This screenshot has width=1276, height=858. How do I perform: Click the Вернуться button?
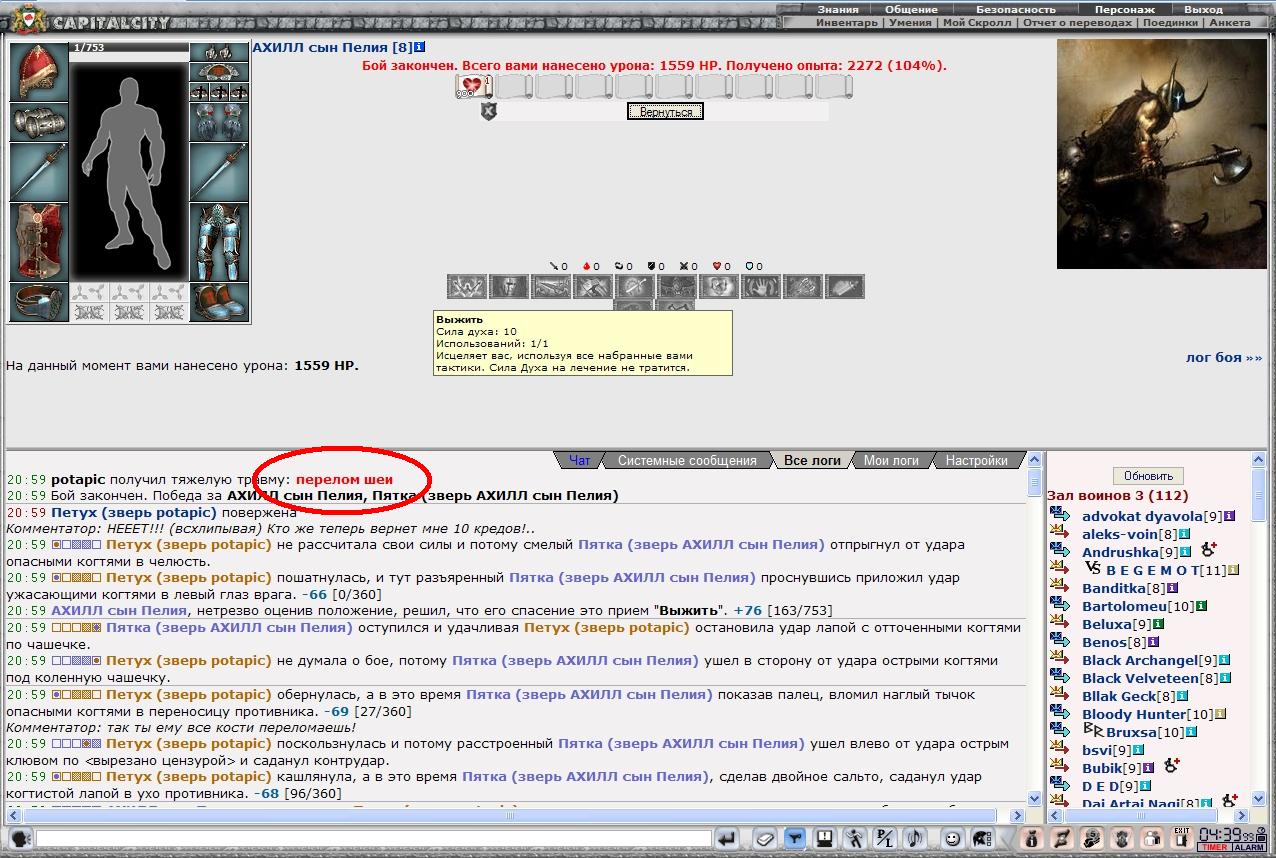point(666,112)
